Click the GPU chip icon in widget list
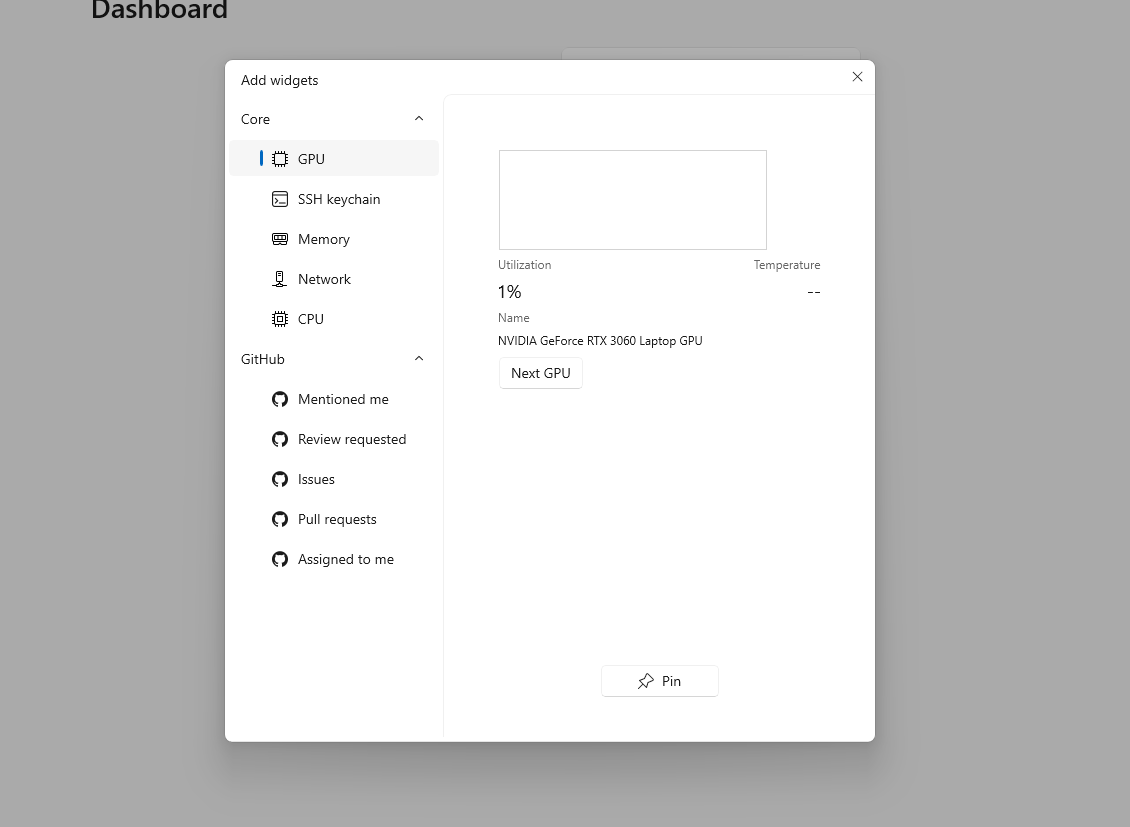The width and height of the screenshot is (1130, 827). click(x=280, y=159)
